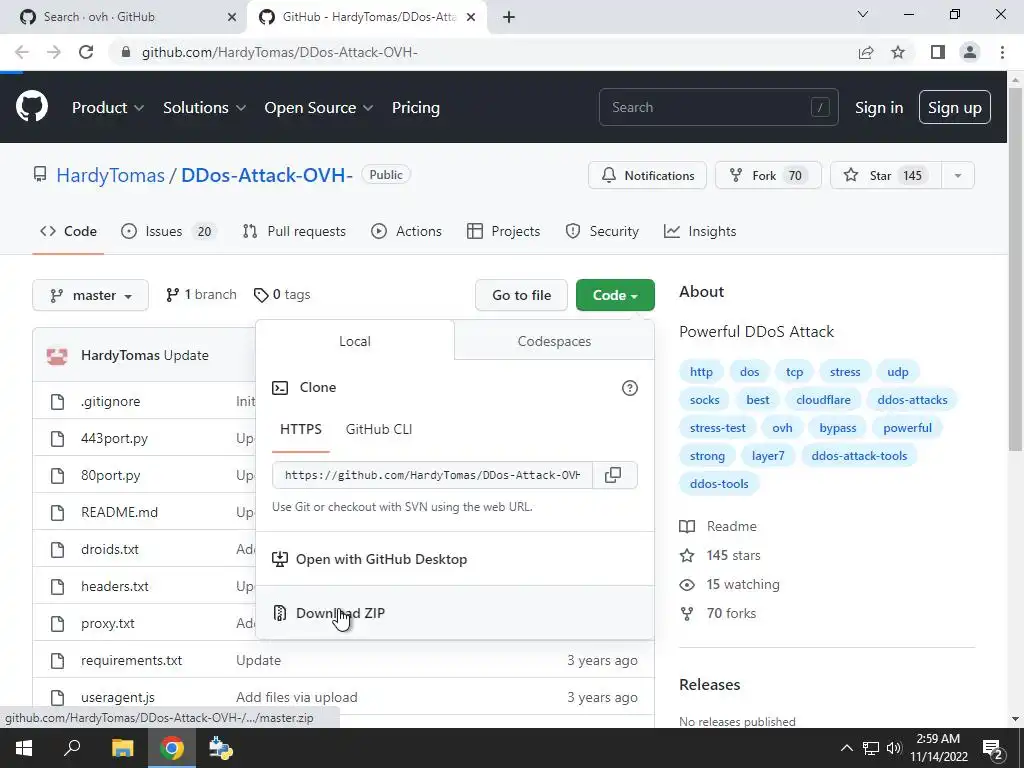The width and height of the screenshot is (1024, 768).
Task: Click the Chrome icon on taskbar
Action: coord(172,748)
